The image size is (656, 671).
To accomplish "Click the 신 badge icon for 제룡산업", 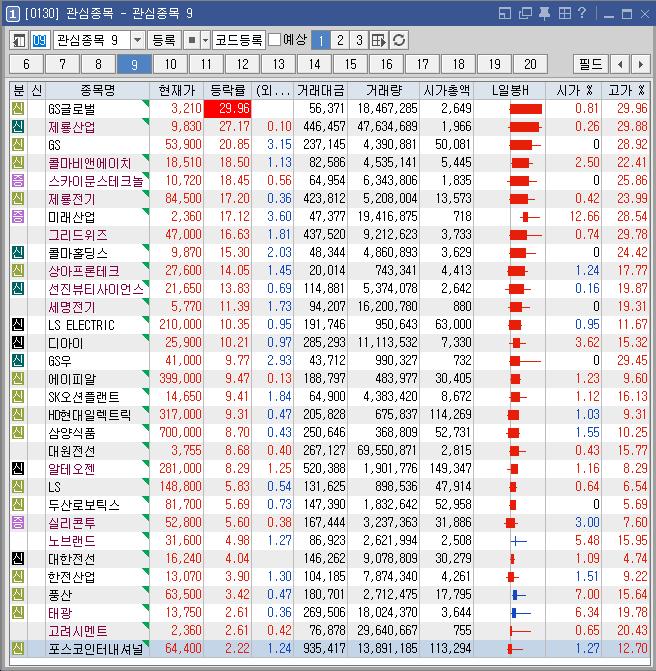I will point(18,127).
